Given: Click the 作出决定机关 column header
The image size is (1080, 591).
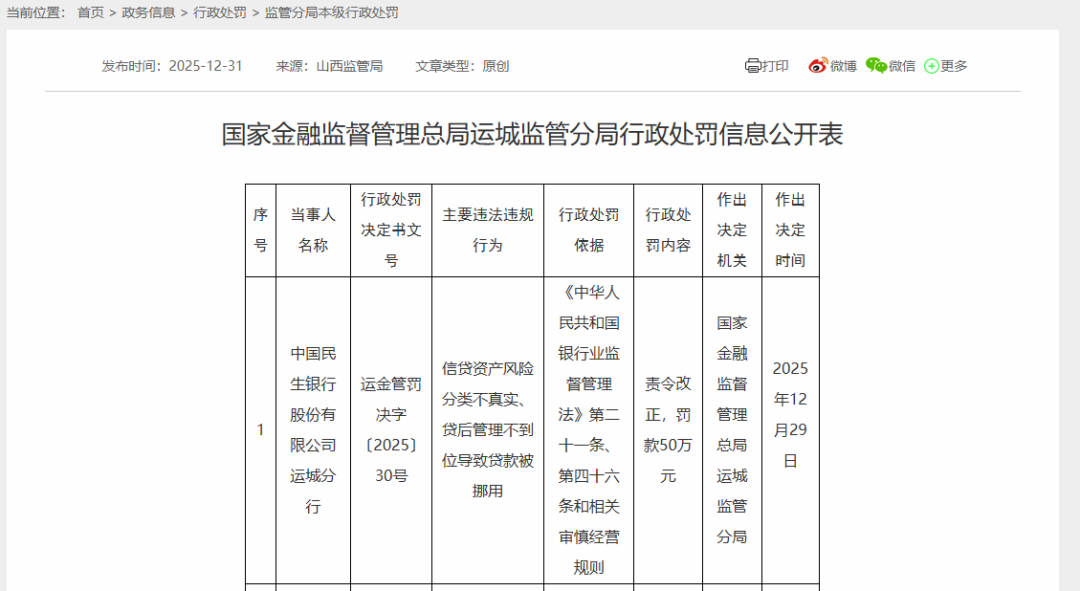Looking at the screenshot, I should pos(731,230).
